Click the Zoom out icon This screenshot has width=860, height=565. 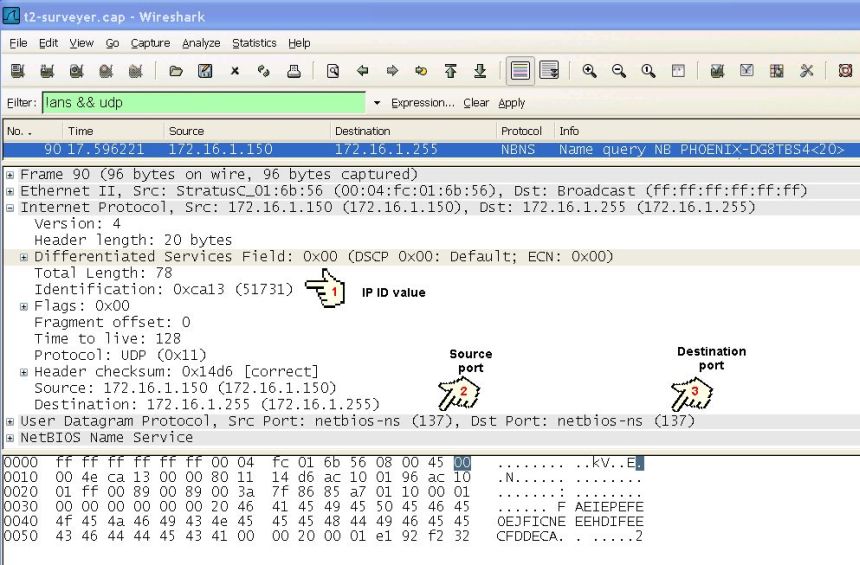620,72
